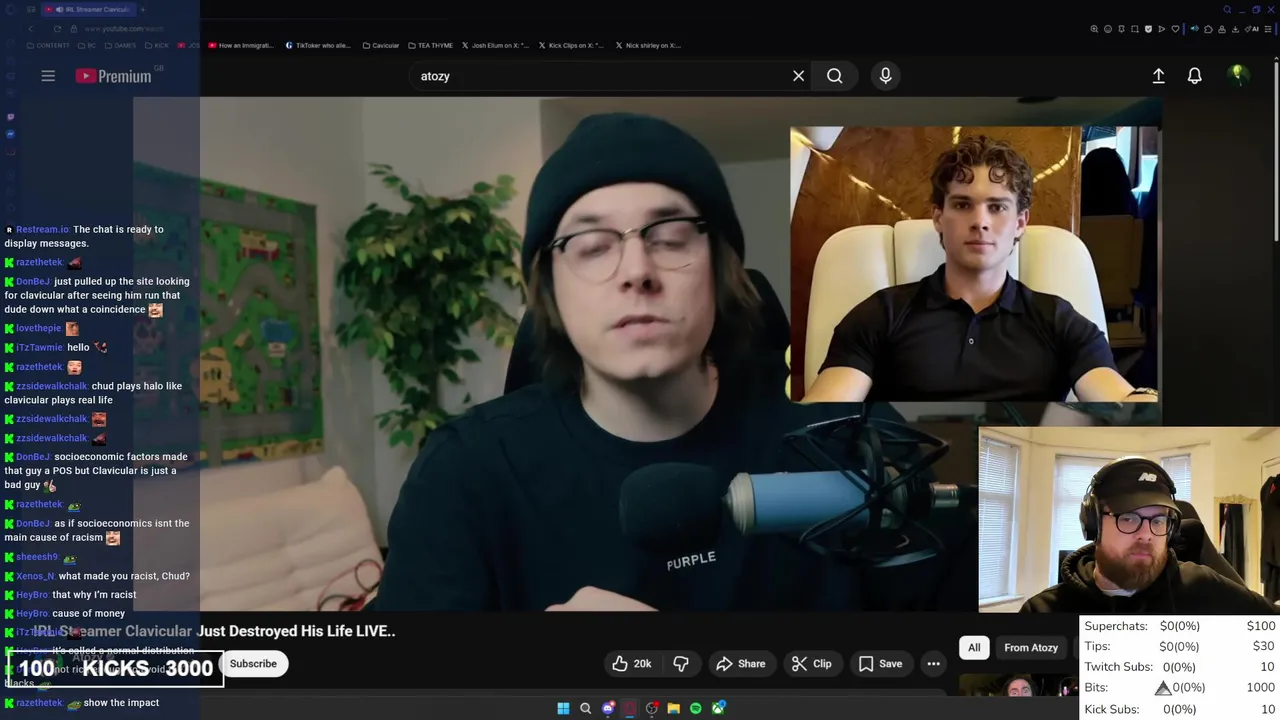Open the green account avatar menu
The width and height of the screenshot is (1280, 720).
click(1237, 75)
